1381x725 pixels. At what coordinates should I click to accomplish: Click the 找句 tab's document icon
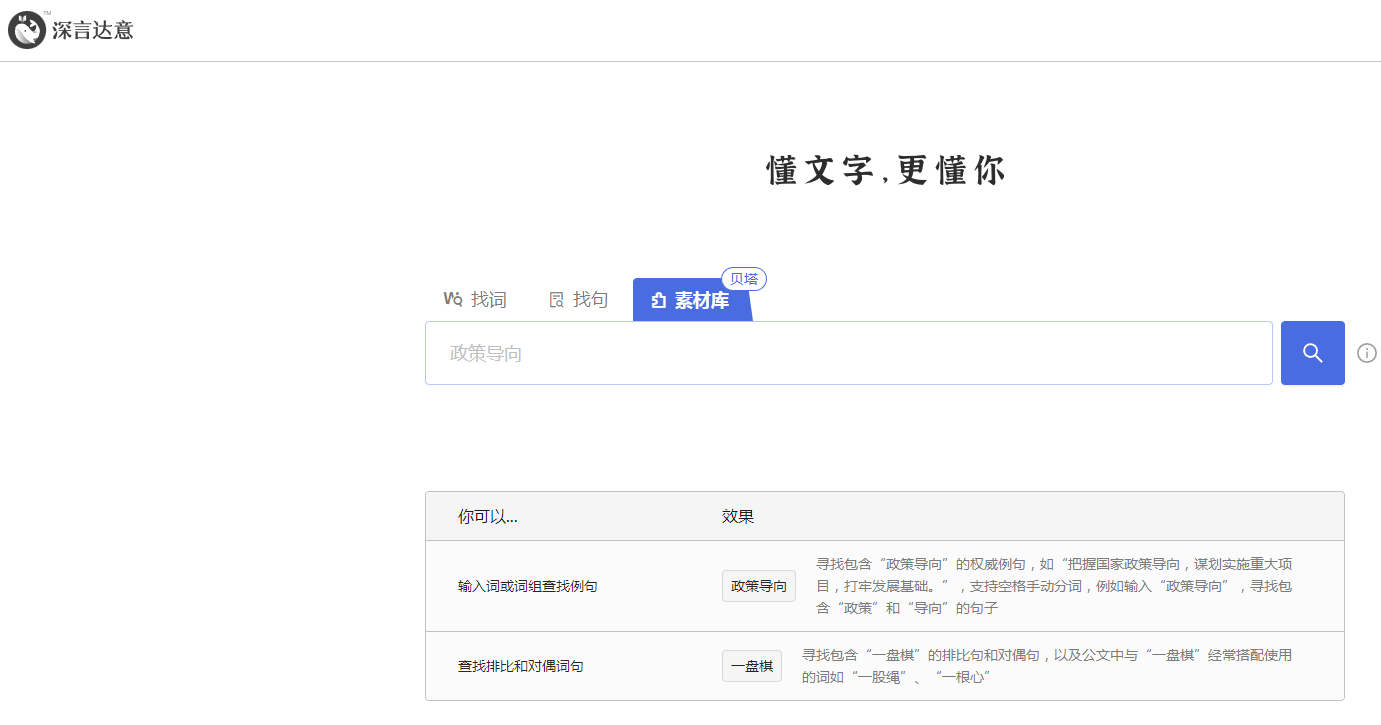point(557,300)
